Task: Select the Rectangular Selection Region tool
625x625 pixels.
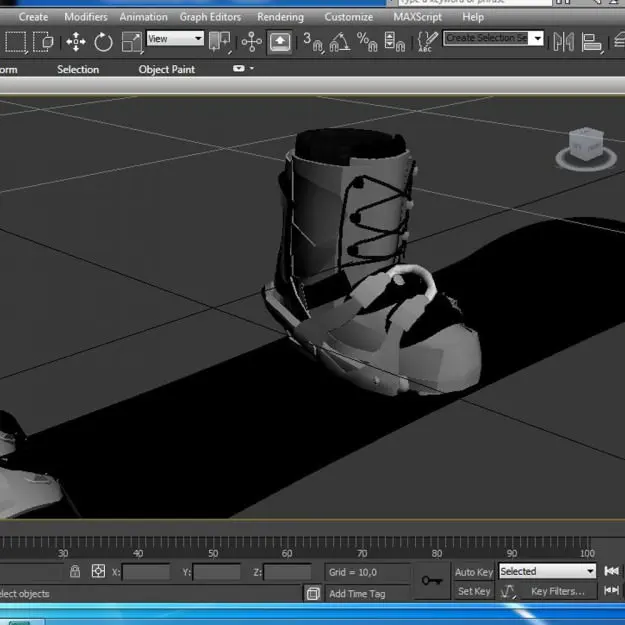Action: (16, 41)
